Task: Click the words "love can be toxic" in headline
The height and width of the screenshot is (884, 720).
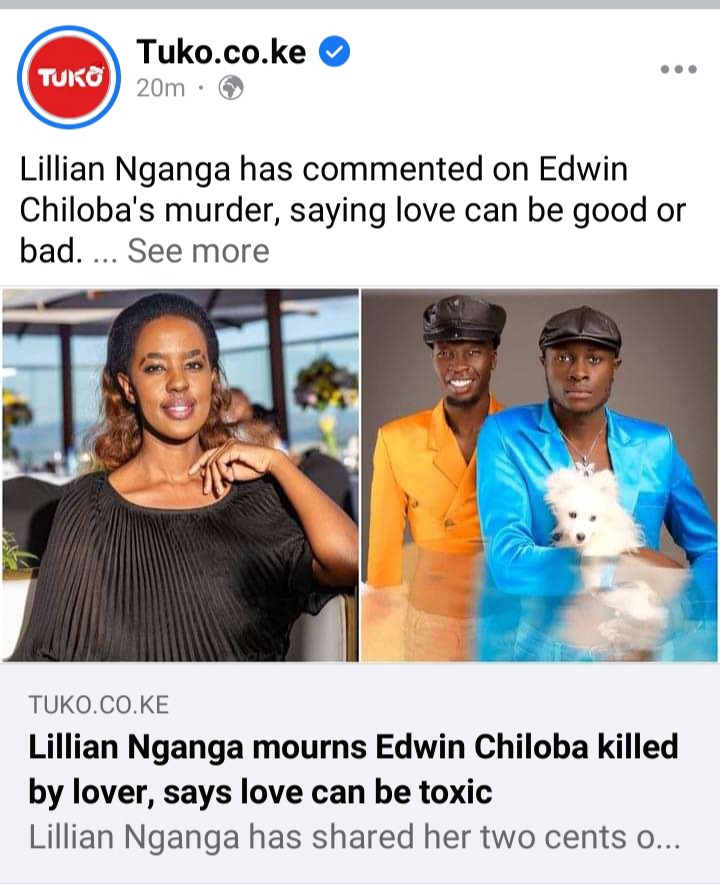Action: [366, 792]
